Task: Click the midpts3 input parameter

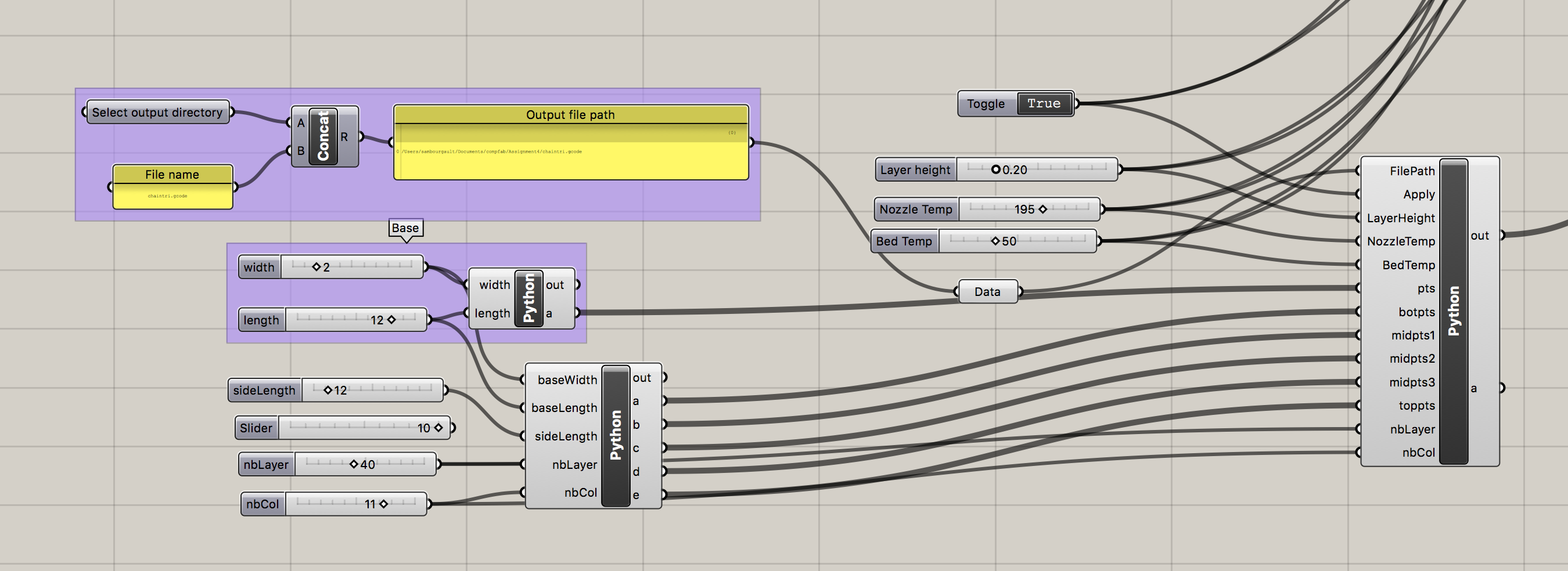Action: tap(1412, 382)
